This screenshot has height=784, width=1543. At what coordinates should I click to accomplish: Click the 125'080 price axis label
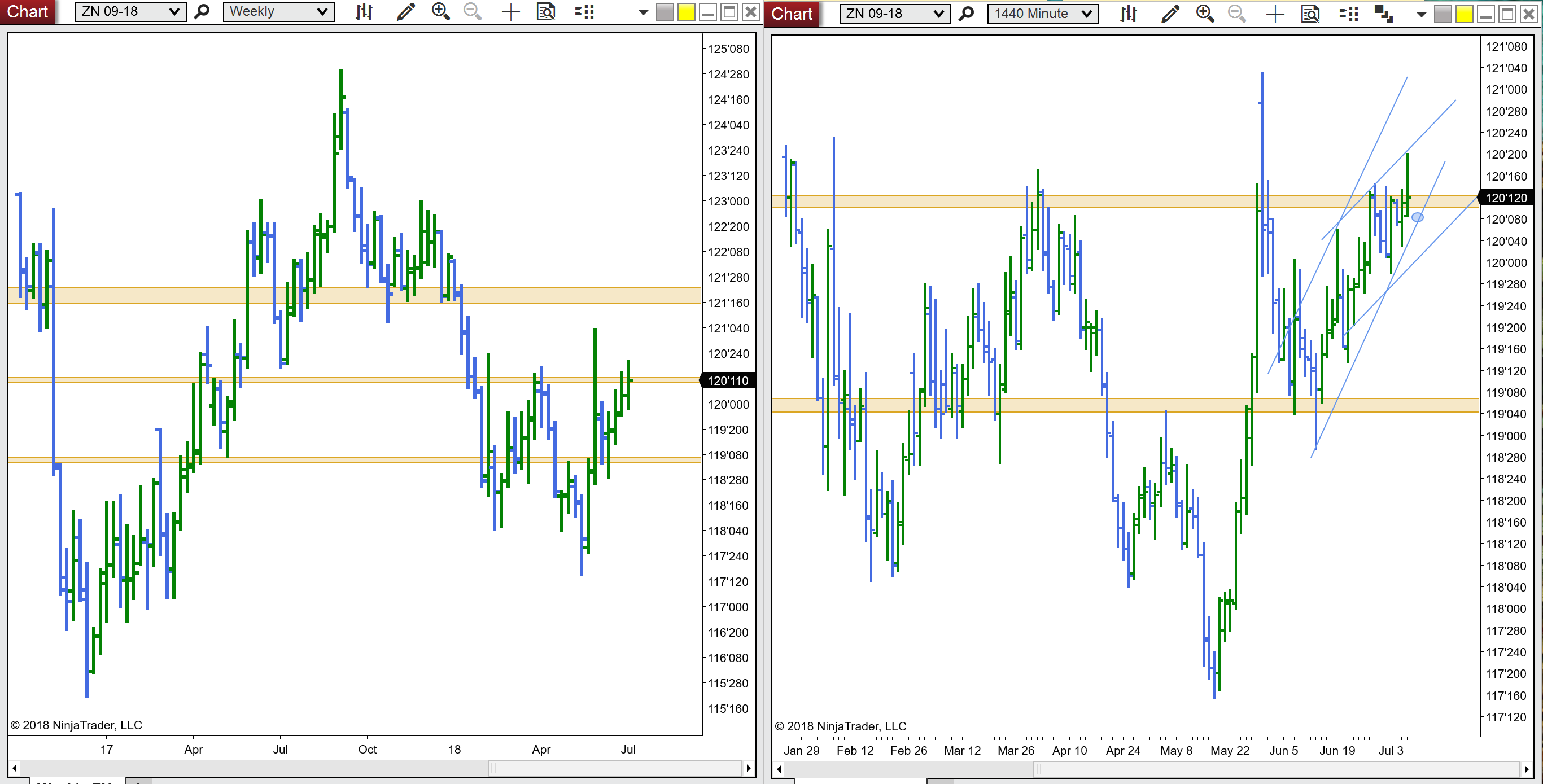tap(728, 49)
